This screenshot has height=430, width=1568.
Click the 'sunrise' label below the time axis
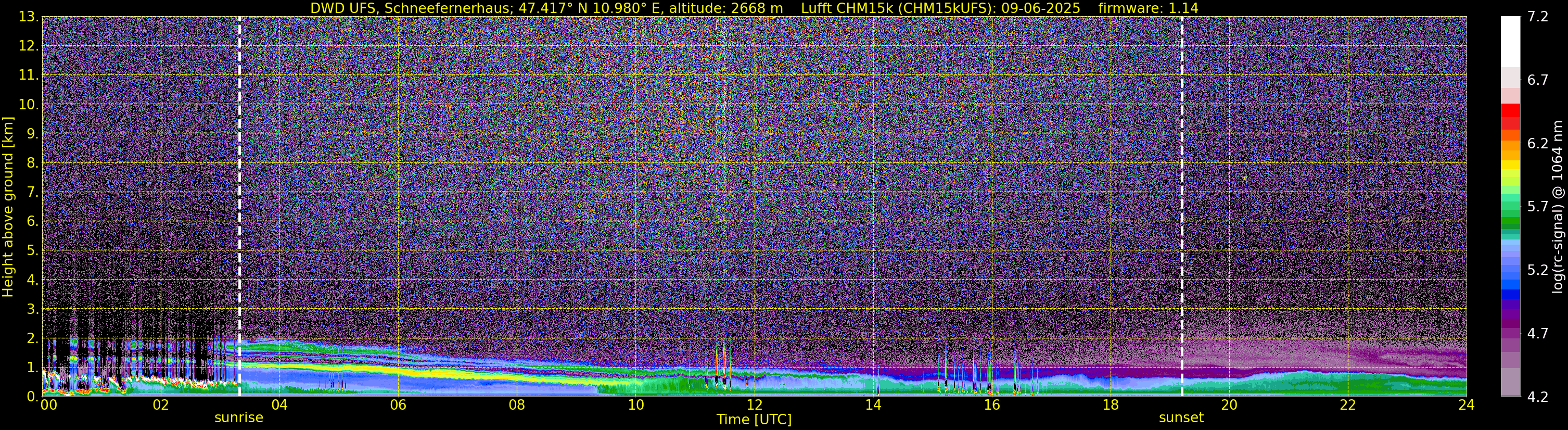tap(238, 418)
